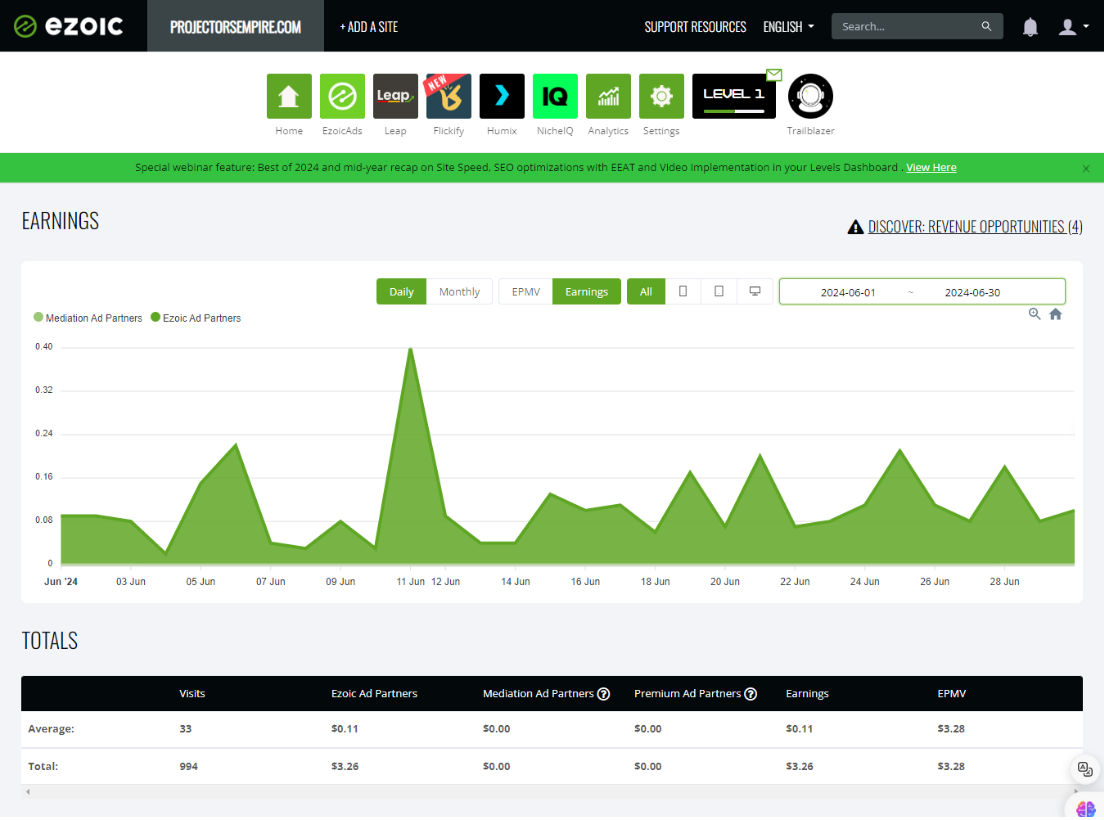The width and height of the screenshot is (1104, 820).
Task: Open the user account dropdown
Action: pyautogui.click(x=1074, y=27)
